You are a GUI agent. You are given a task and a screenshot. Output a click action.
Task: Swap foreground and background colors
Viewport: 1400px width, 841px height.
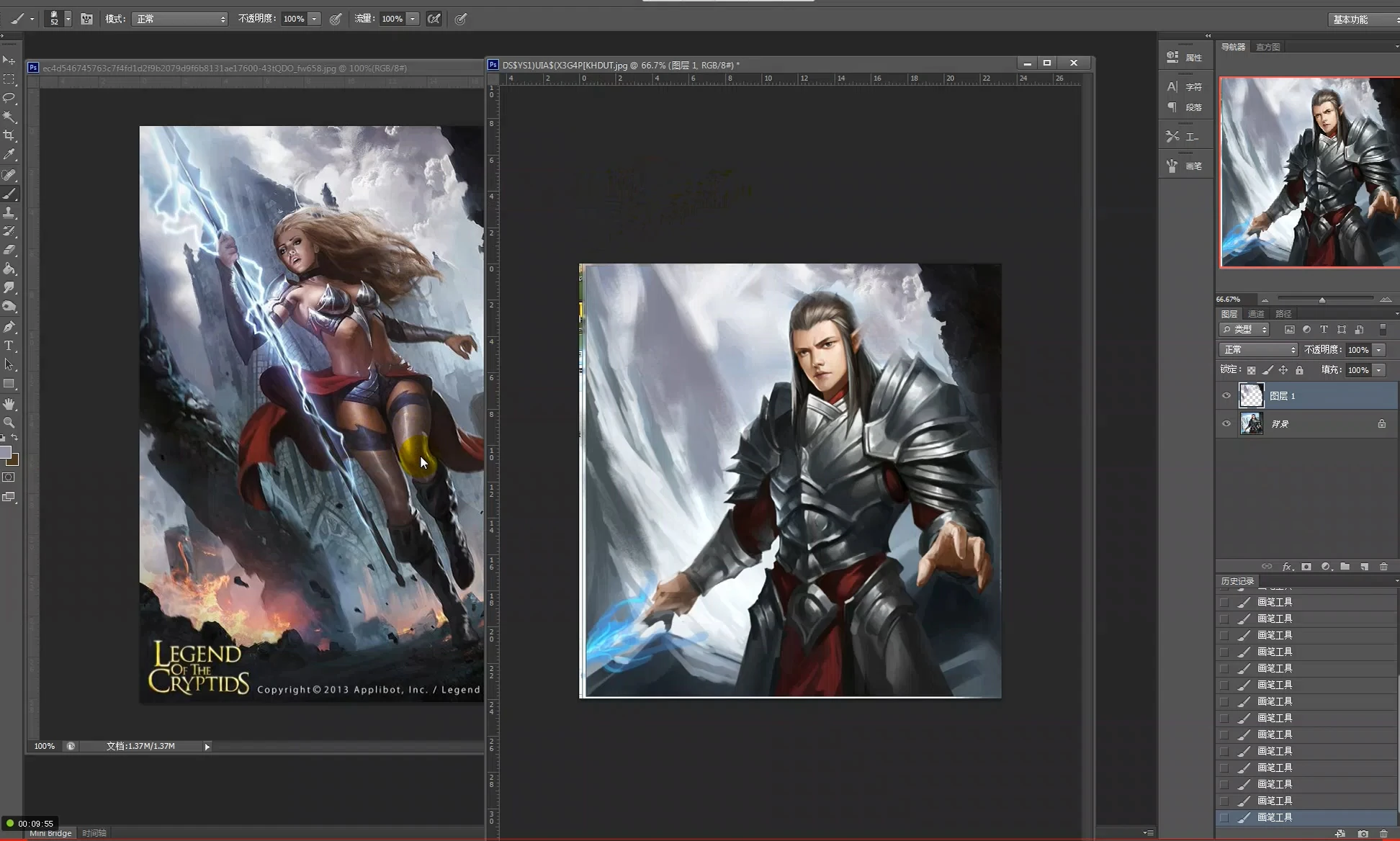pos(14,438)
